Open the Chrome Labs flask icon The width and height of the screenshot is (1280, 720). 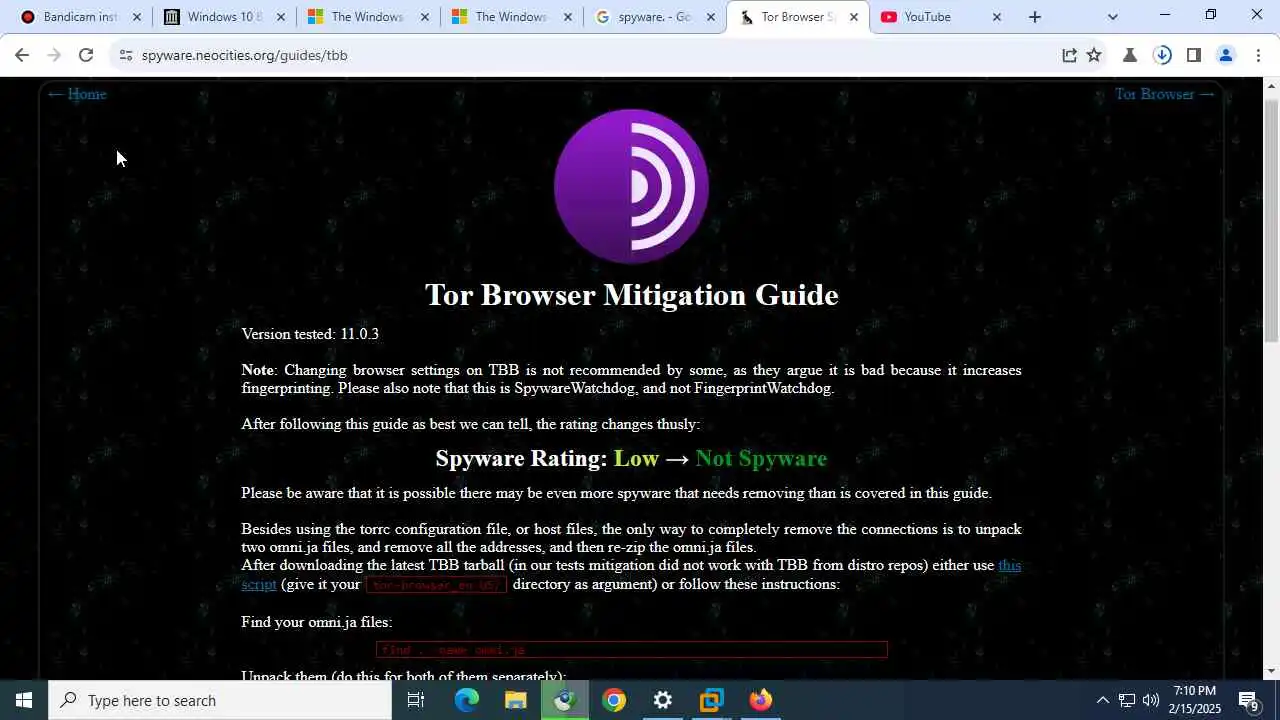(x=1130, y=55)
